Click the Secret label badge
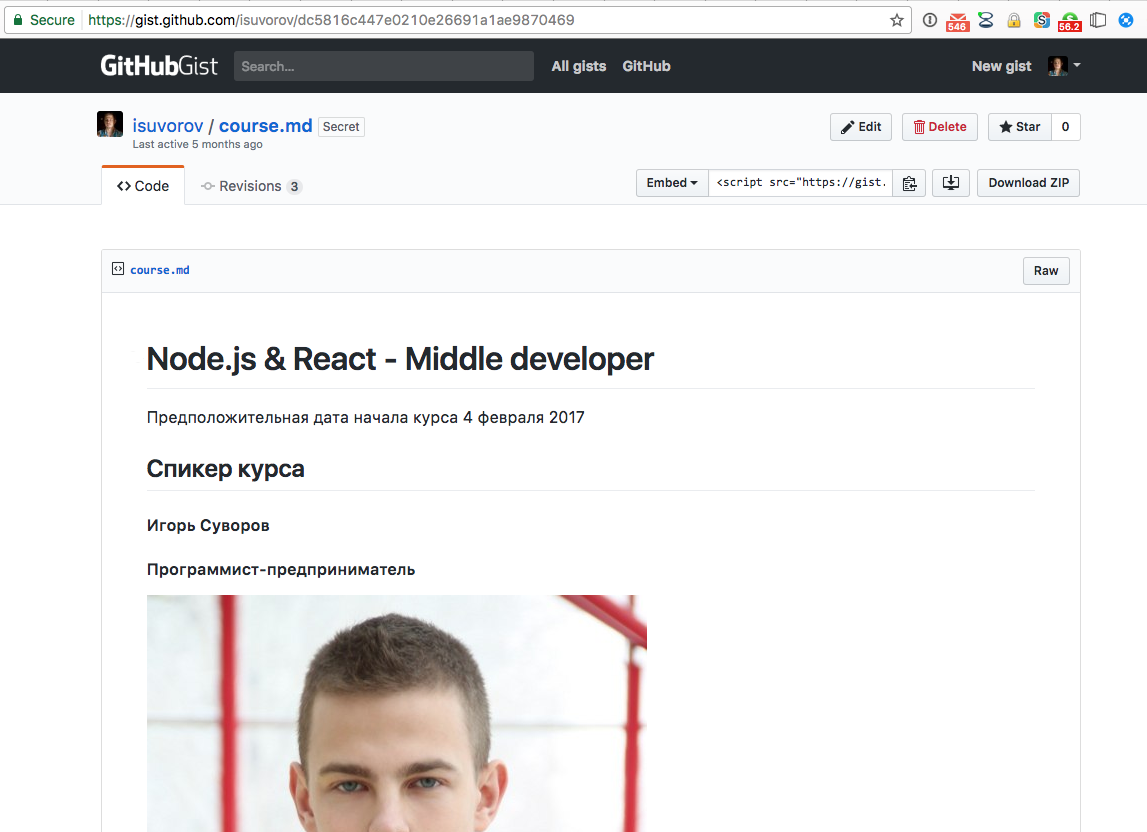 [341, 127]
